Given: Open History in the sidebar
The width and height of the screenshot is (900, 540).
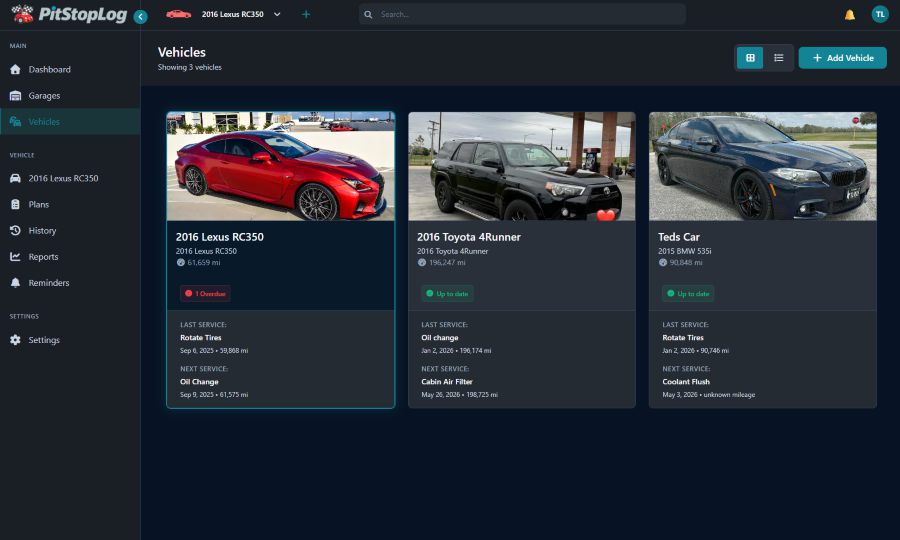Looking at the screenshot, I should pos(70,231).
